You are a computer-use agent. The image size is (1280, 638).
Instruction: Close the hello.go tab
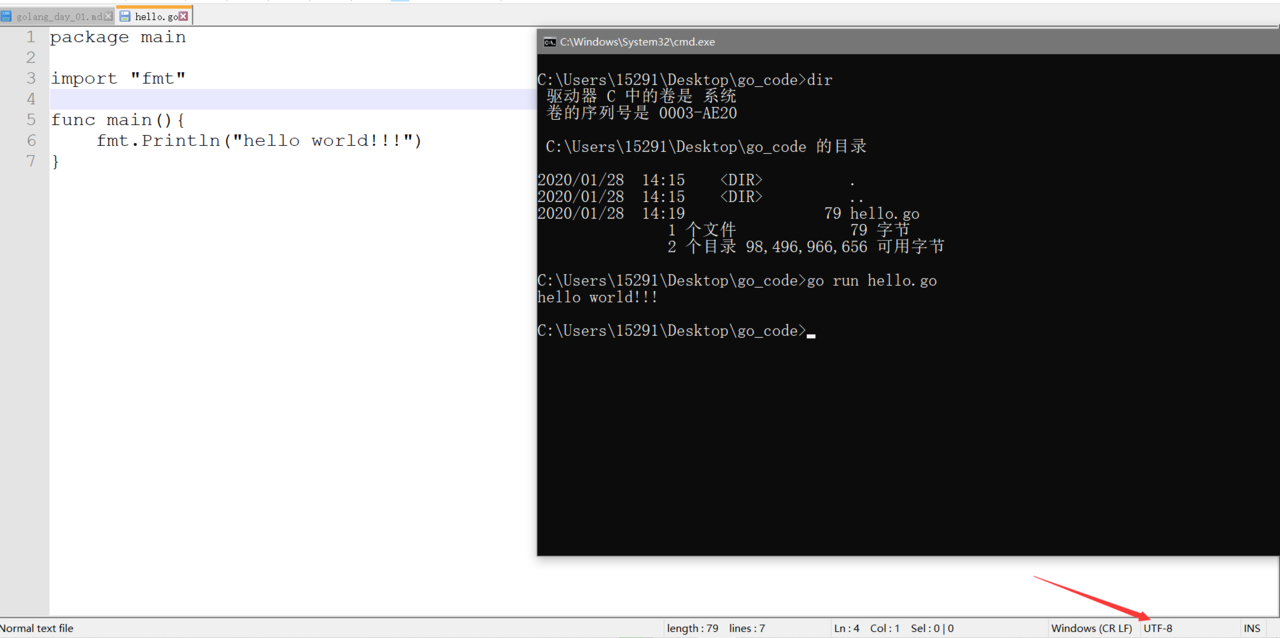click(184, 17)
